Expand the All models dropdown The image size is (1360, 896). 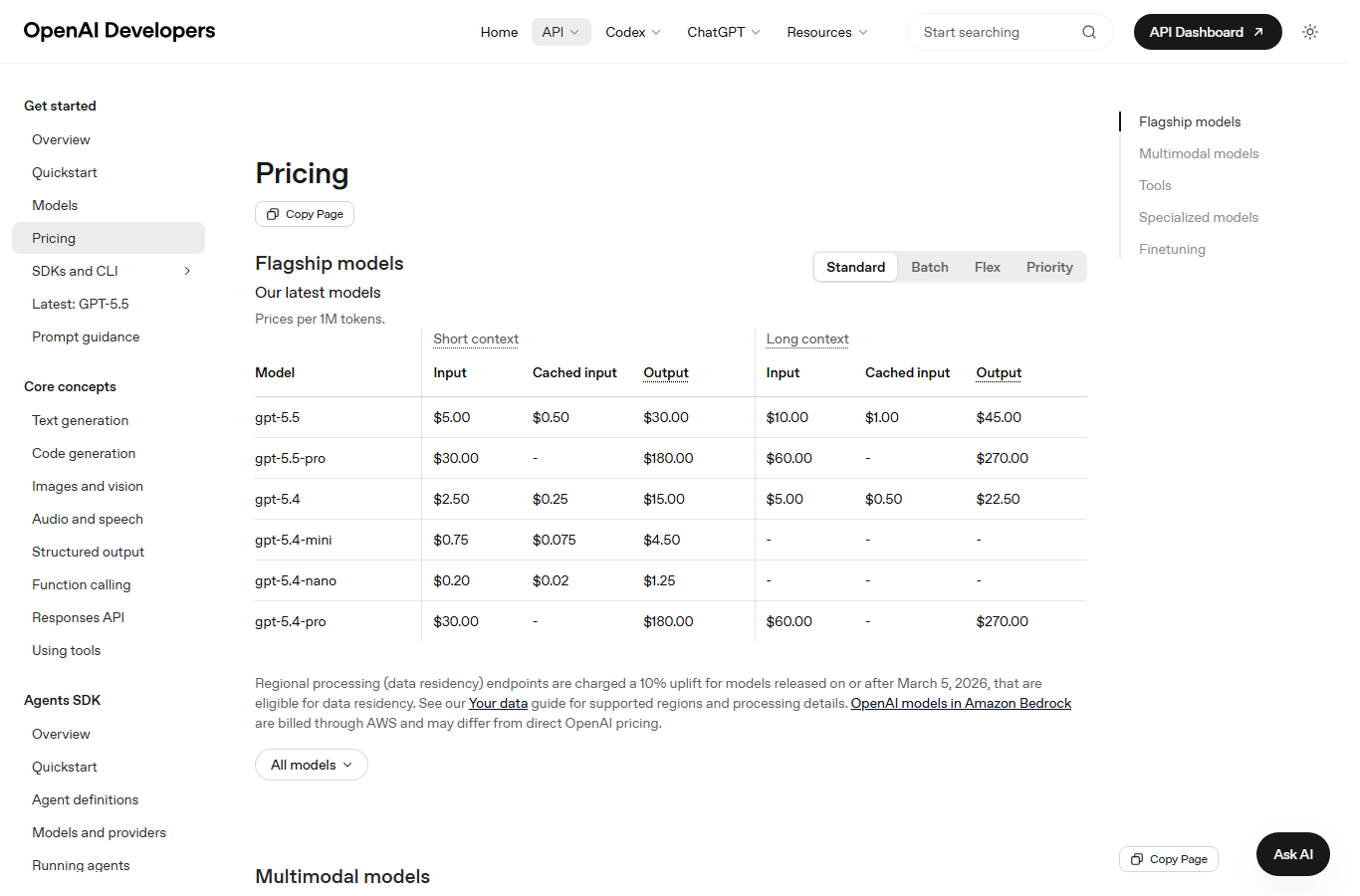point(312,765)
